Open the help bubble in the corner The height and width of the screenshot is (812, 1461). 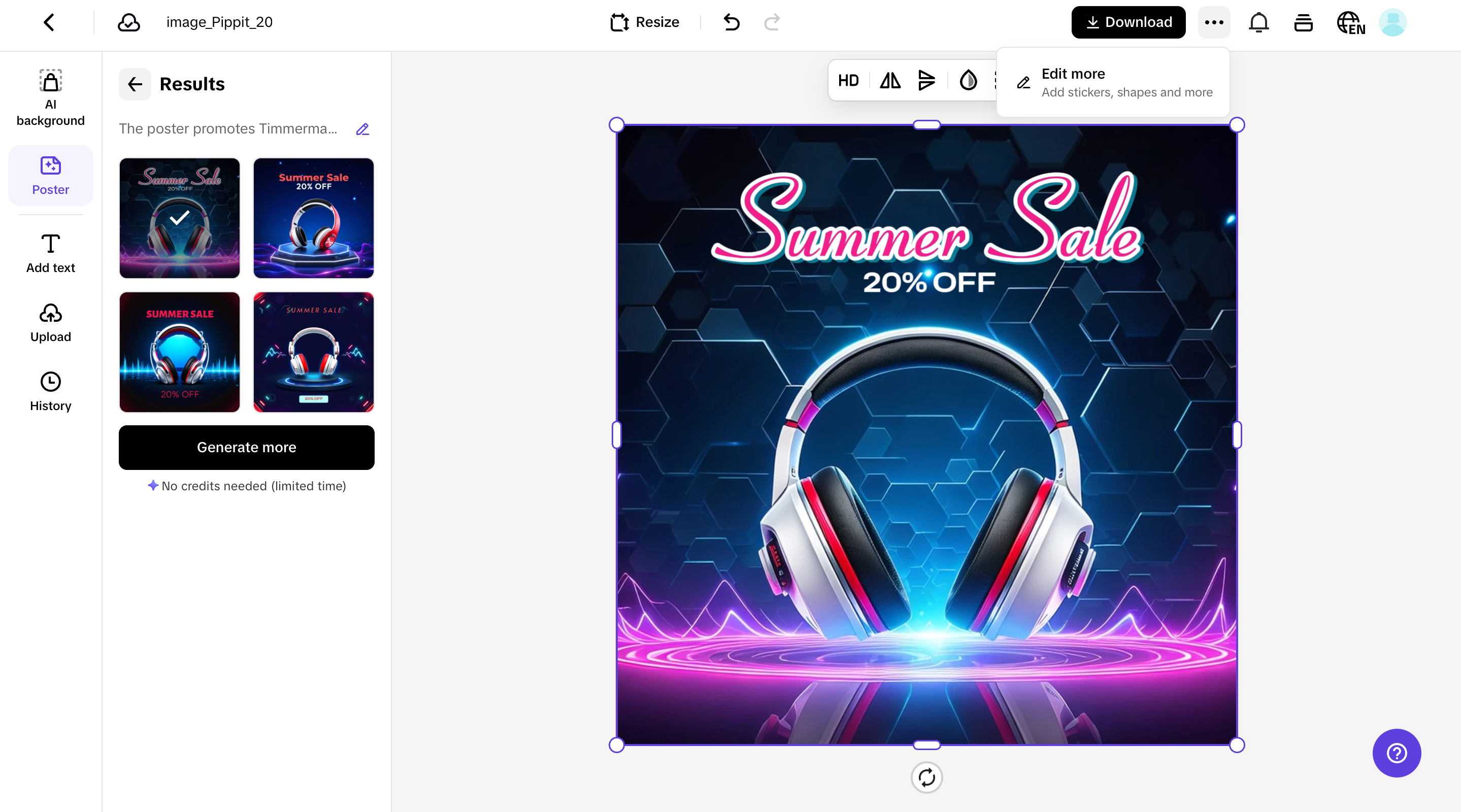(1397, 753)
